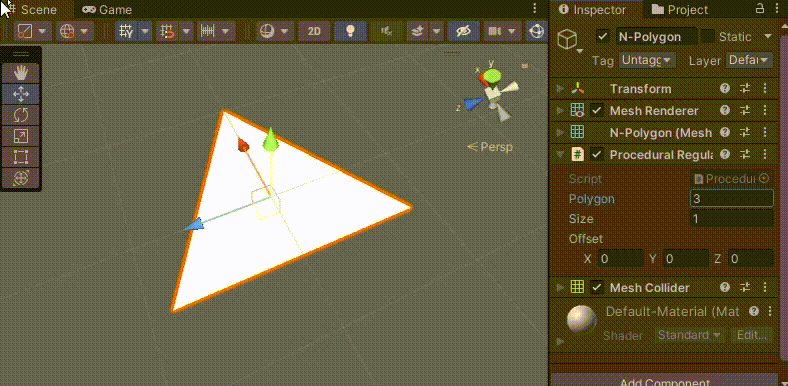788x386 pixels.
Task: Open scene camera dropdown arrow
Action: [x=513, y=31]
